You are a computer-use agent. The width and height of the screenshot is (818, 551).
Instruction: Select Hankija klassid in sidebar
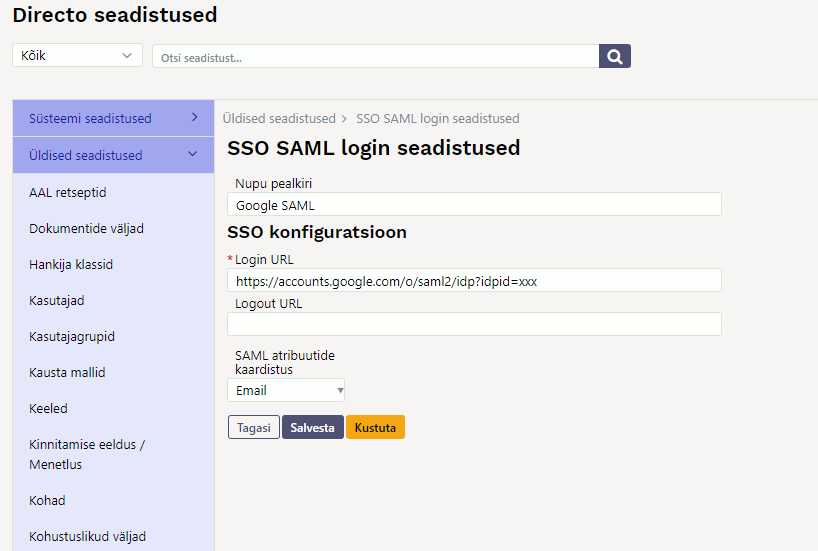[x=71, y=265]
